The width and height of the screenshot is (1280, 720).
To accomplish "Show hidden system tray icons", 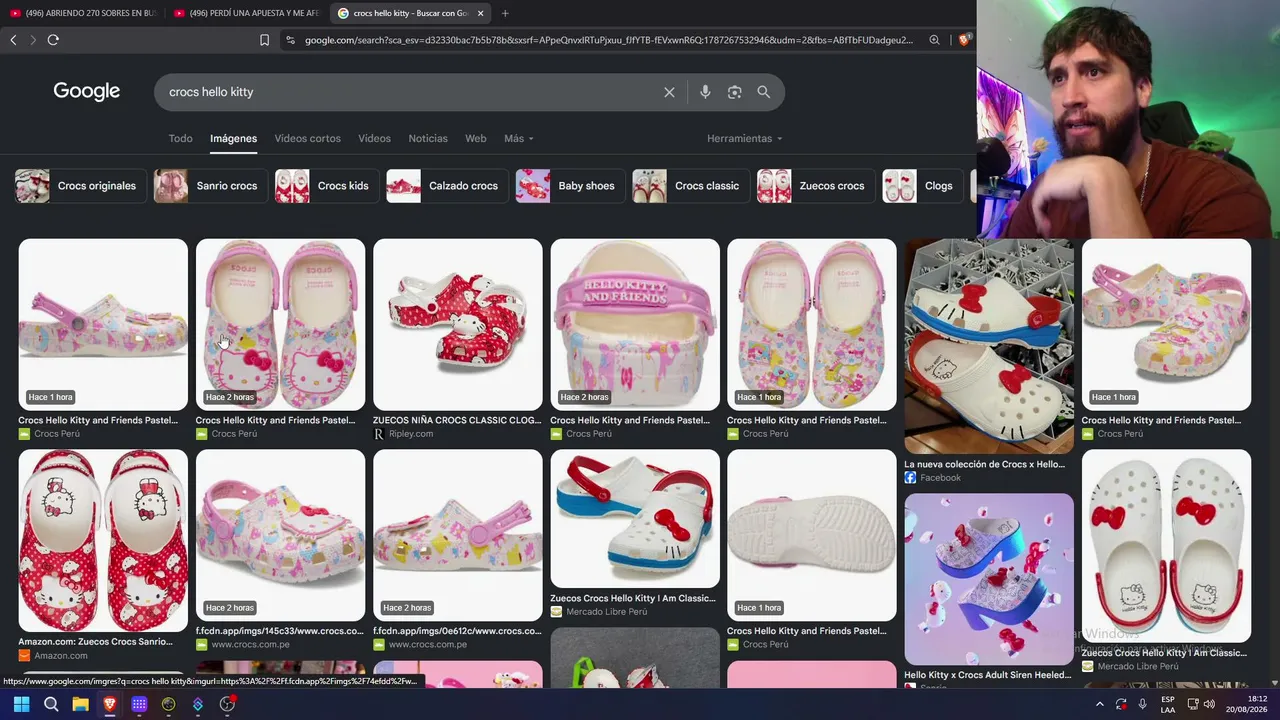I will [1100, 704].
